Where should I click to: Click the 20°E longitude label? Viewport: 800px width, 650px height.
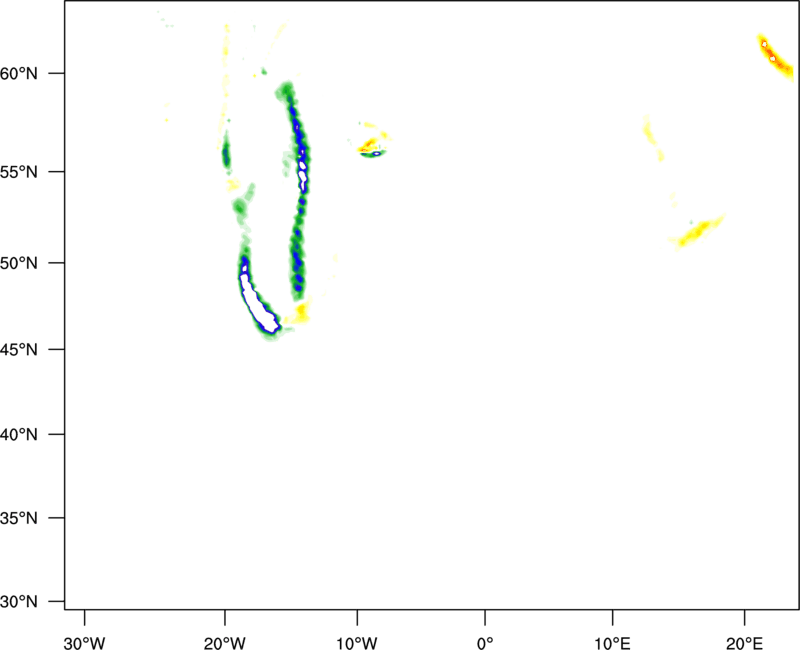[744, 643]
